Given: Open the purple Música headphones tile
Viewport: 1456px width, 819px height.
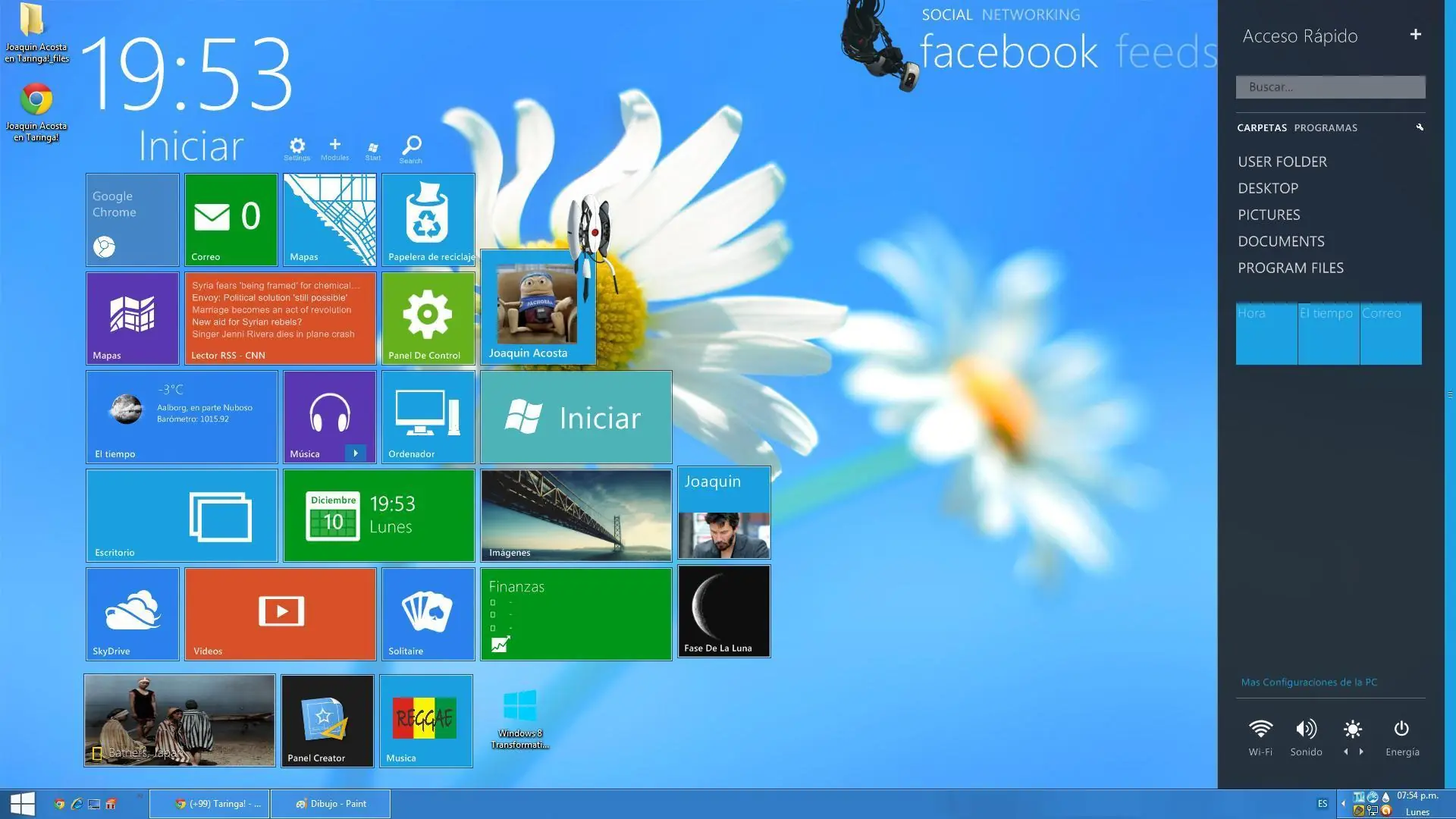Looking at the screenshot, I should point(330,417).
